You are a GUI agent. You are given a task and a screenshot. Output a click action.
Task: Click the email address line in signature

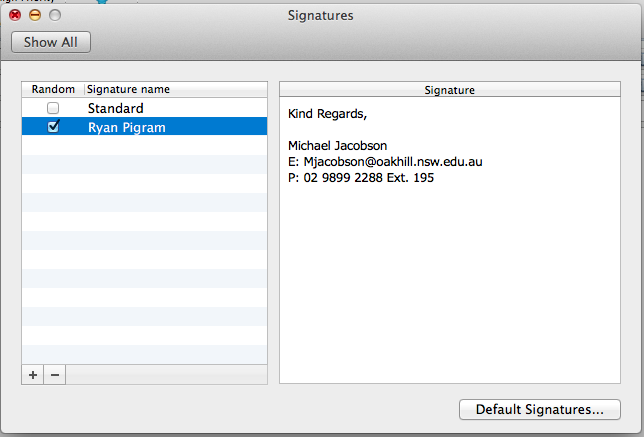click(x=385, y=161)
